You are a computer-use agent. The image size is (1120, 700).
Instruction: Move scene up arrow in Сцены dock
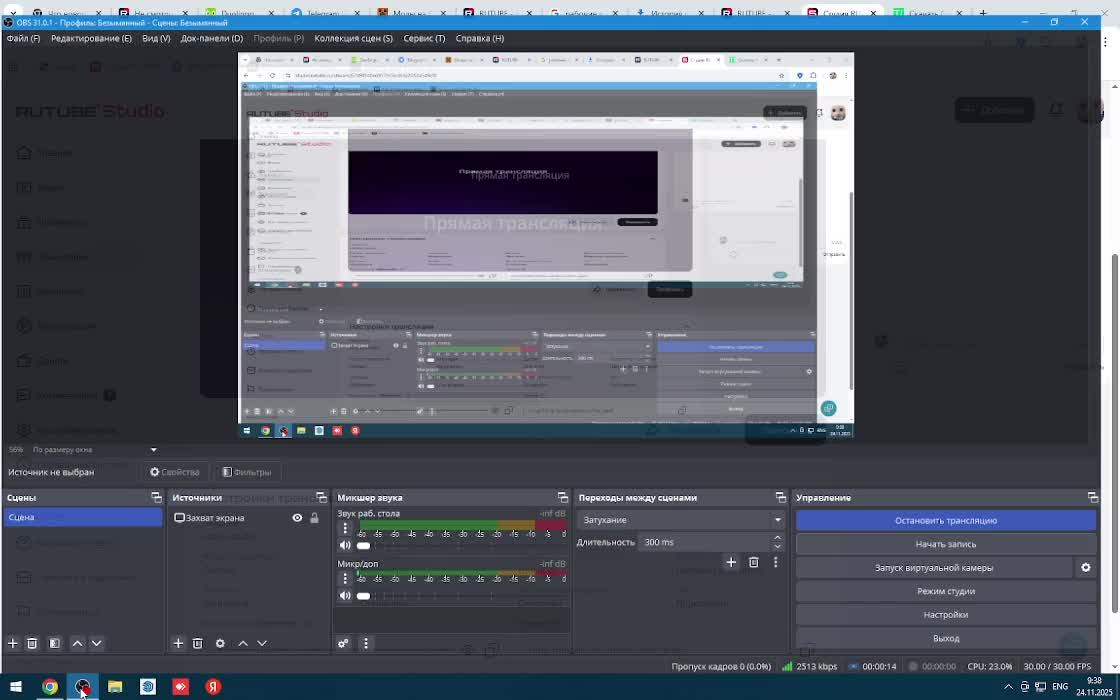click(77, 644)
